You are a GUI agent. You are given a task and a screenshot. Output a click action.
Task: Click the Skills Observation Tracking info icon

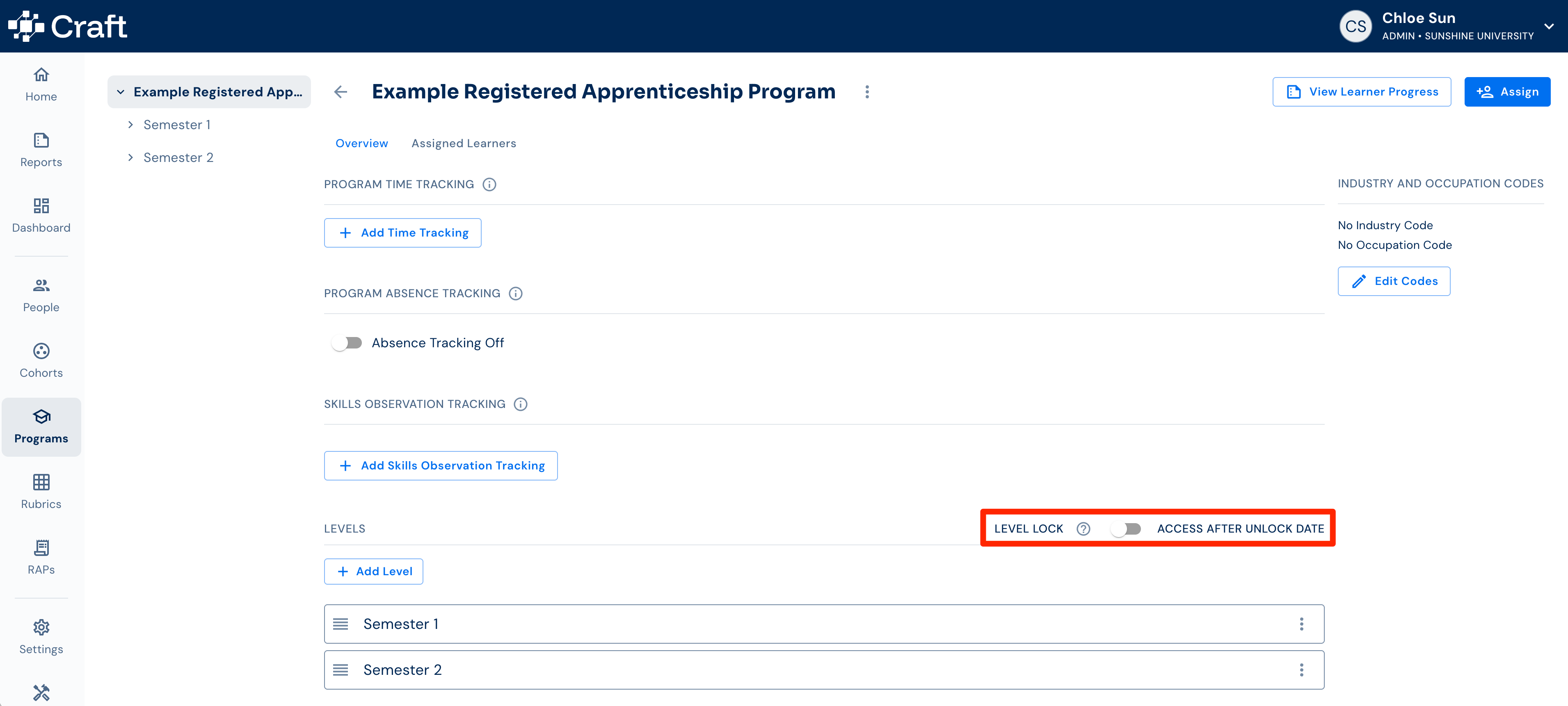(x=521, y=404)
